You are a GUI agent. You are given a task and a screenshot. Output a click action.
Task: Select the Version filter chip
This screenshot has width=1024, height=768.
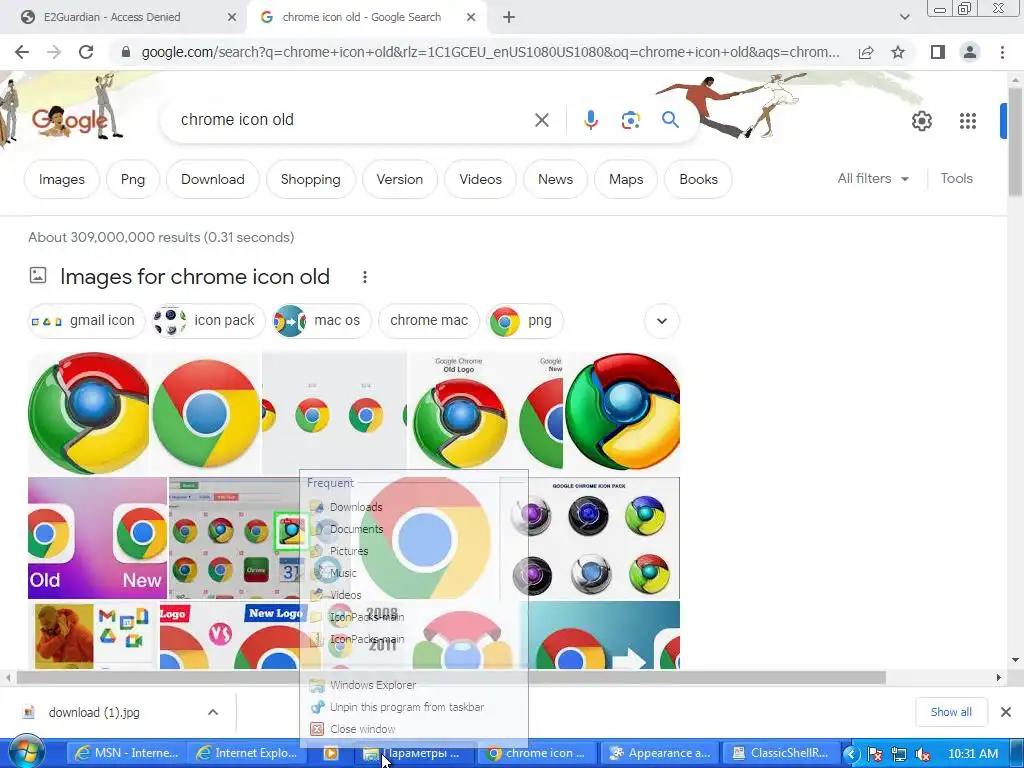pyautogui.click(x=400, y=179)
